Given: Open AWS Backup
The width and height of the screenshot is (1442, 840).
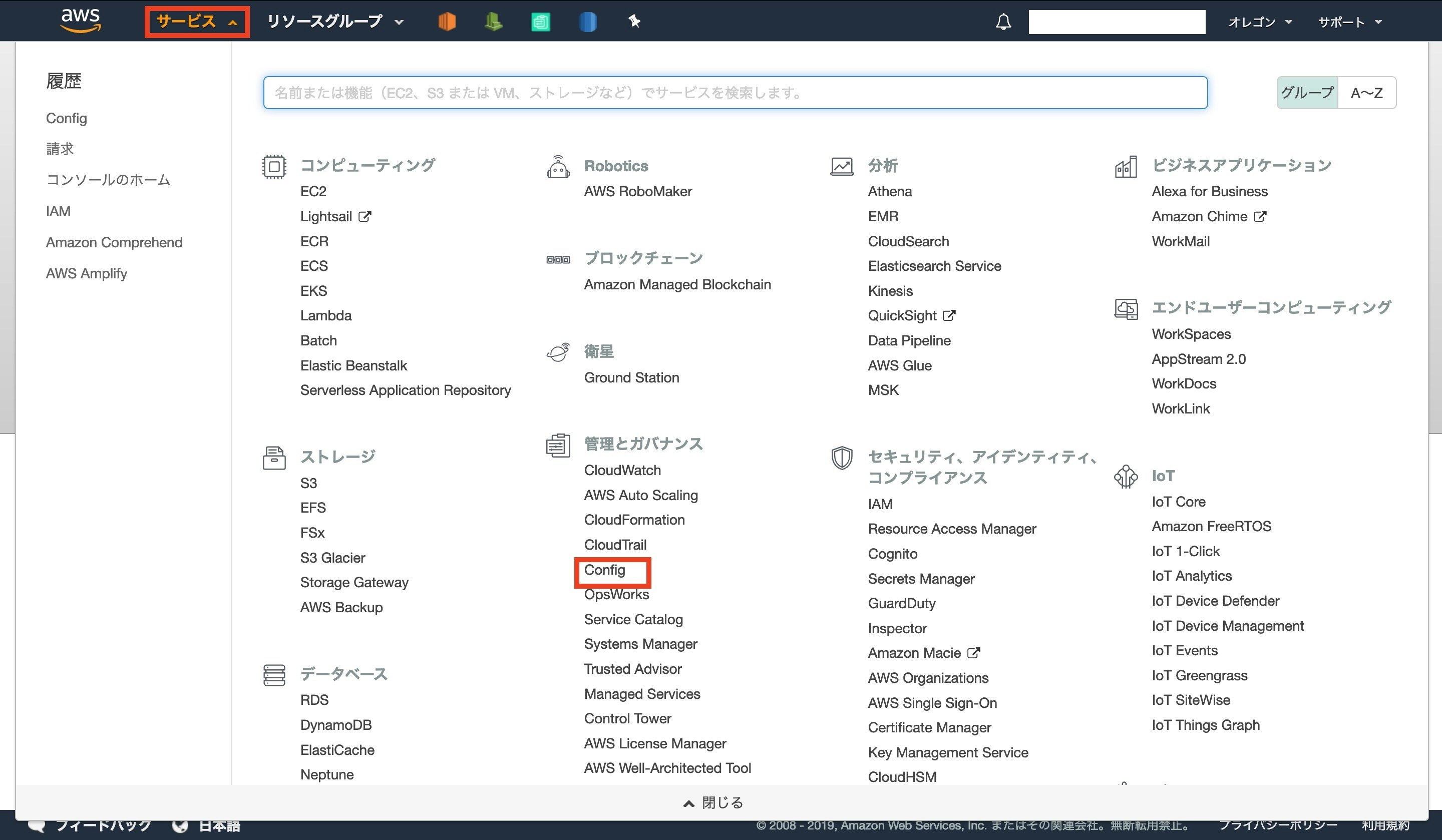Looking at the screenshot, I should 341,607.
